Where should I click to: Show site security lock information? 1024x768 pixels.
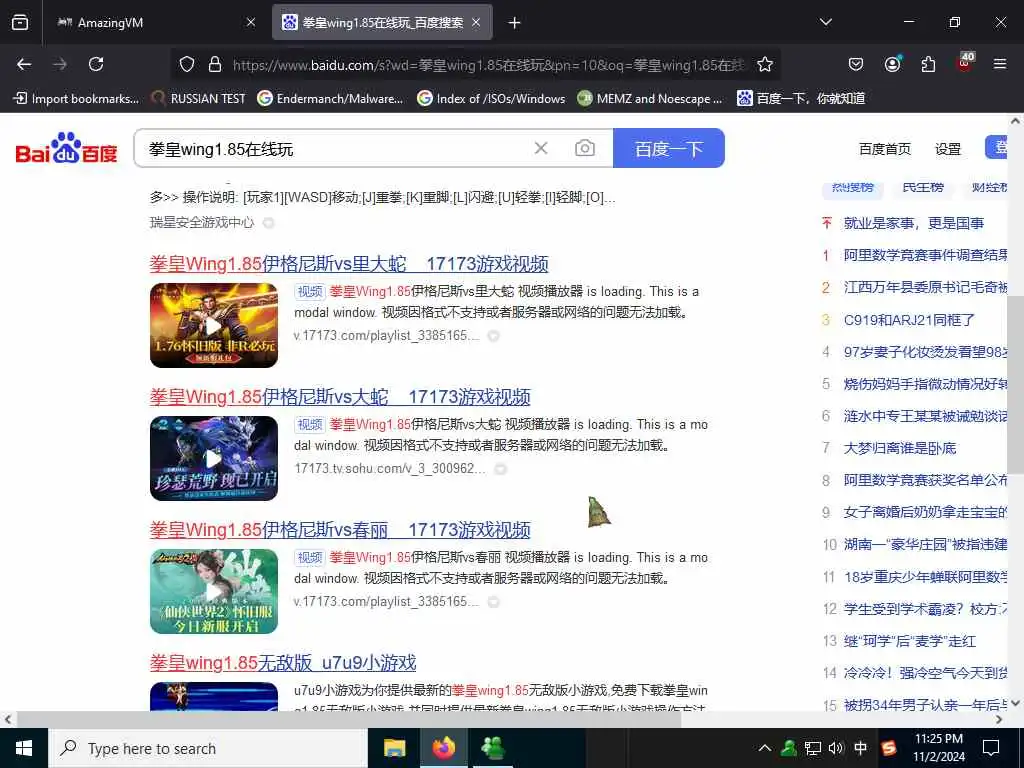pos(215,64)
